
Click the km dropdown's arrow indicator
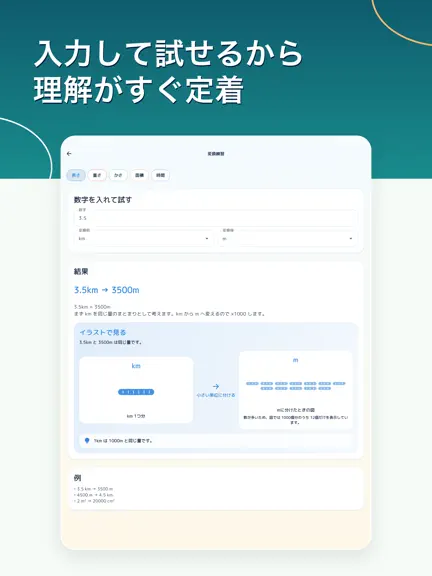pyautogui.click(x=206, y=239)
